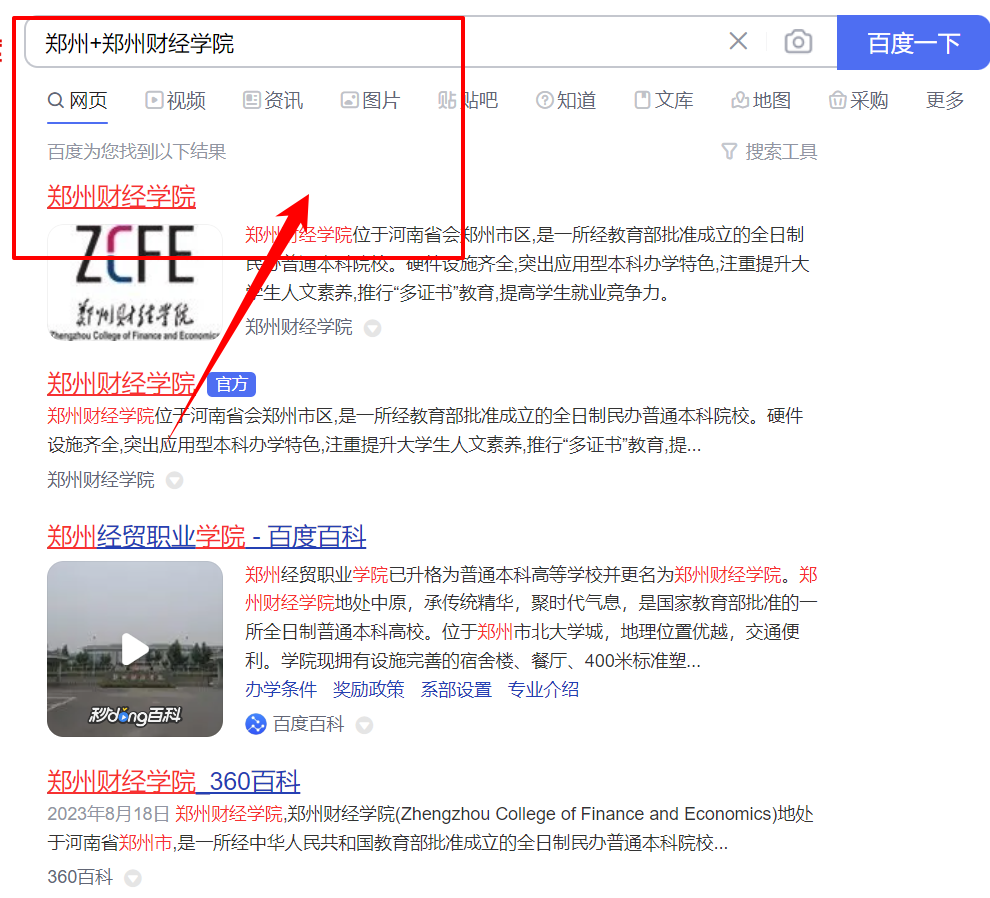Image resolution: width=990 pixels, height=898 pixels.
Task: Click the magnifier icon on 网页 tab
Action: pyautogui.click(x=56, y=100)
